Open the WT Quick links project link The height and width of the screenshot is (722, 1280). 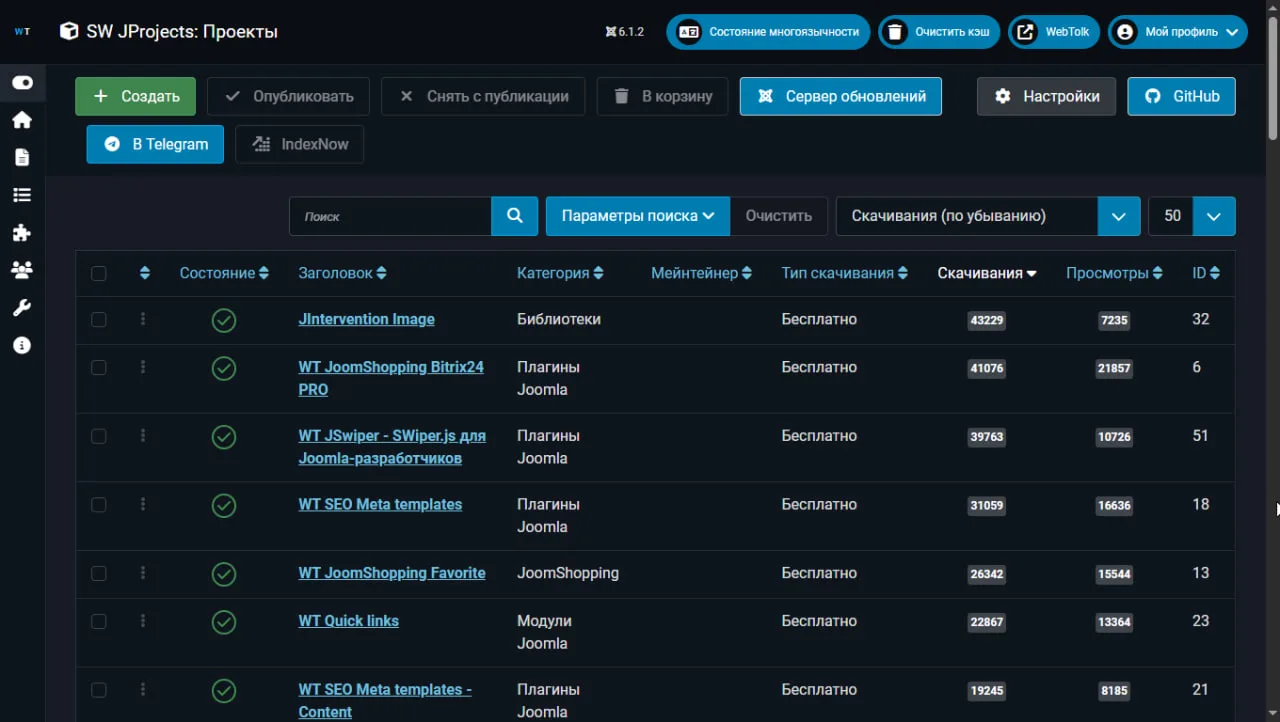pos(348,621)
